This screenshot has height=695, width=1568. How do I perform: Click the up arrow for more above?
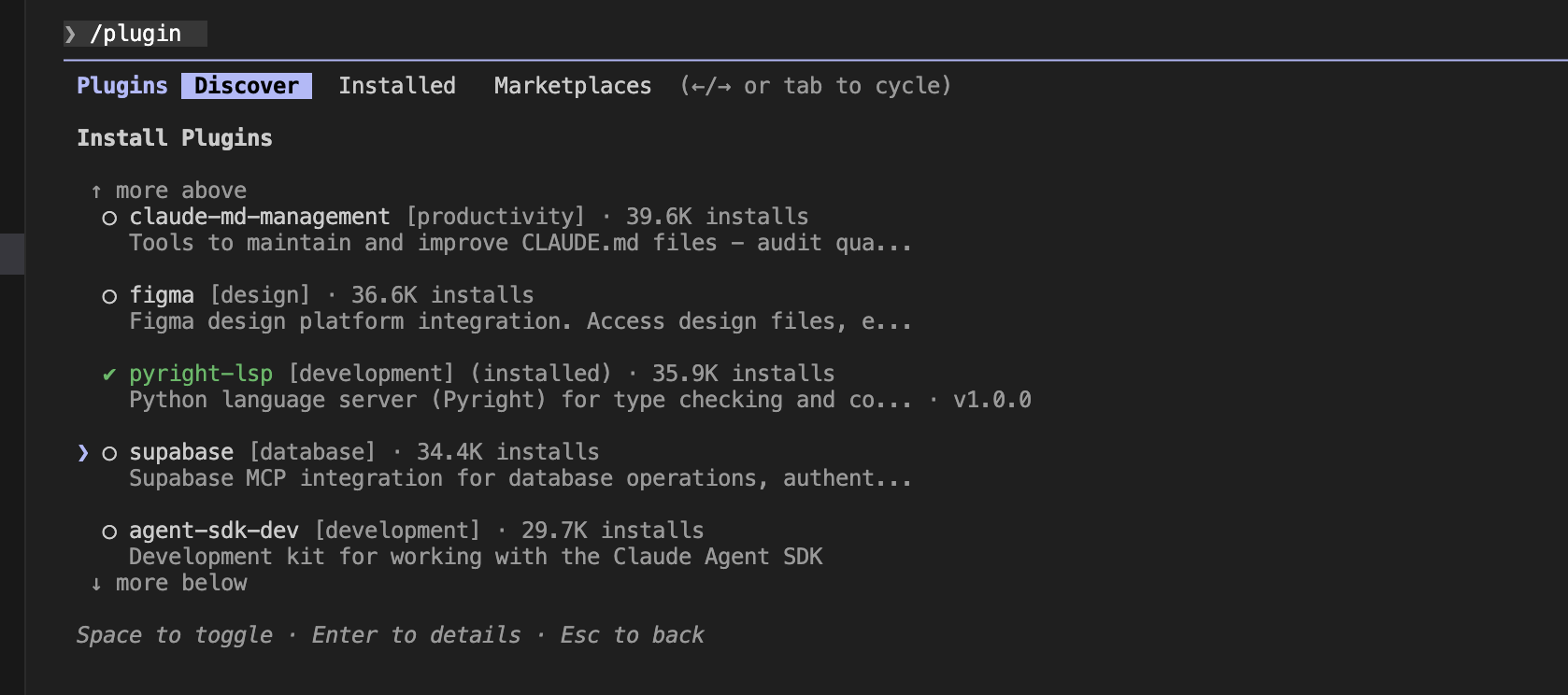pyautogui.click(x=96, y=191)
